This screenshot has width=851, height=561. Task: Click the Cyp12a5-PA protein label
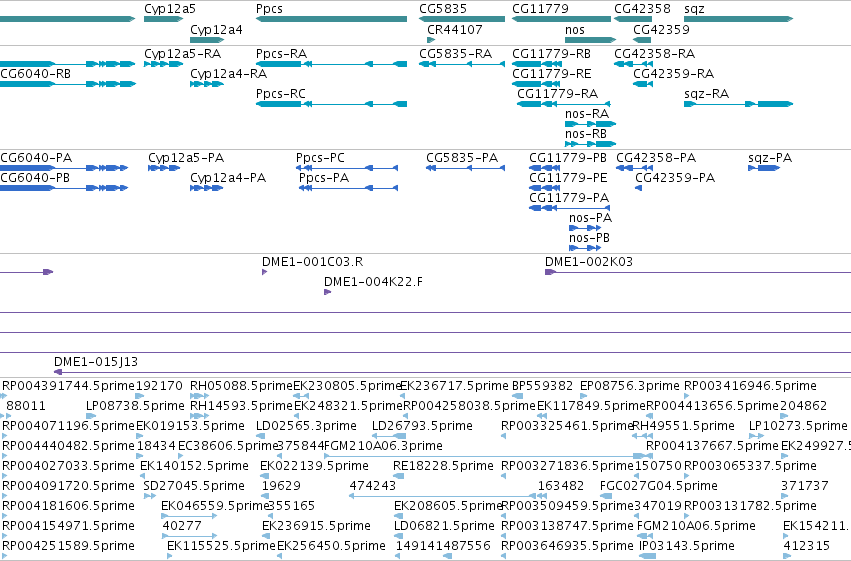[186, 158]
